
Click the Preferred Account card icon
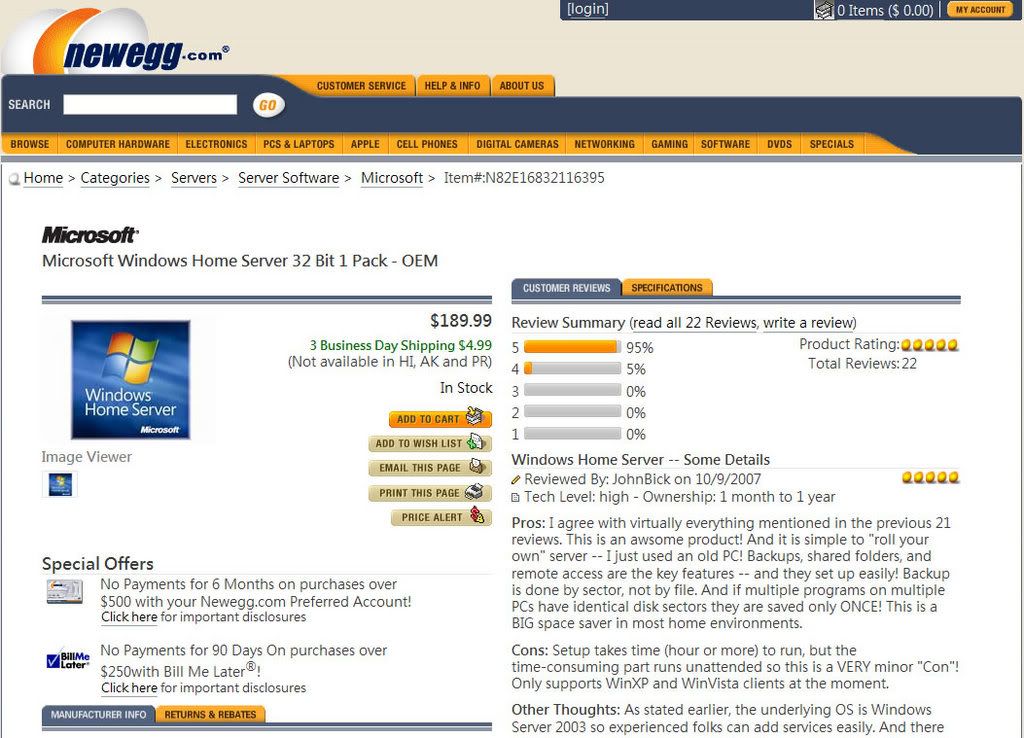(64, 592)
